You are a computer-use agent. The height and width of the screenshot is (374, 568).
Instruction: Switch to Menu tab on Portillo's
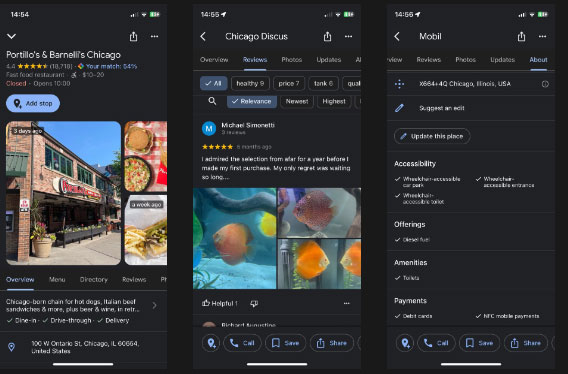[57, 279]
